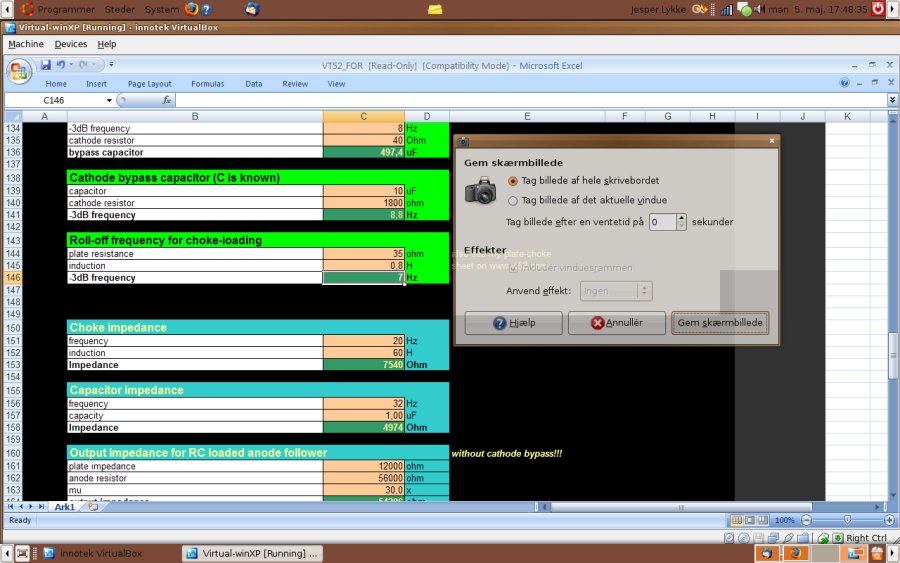The width and height of the screenshot is (900, 563).
Task: Click the Redo arrow in Quick Access Toolbar
Action: click(84, 65)
